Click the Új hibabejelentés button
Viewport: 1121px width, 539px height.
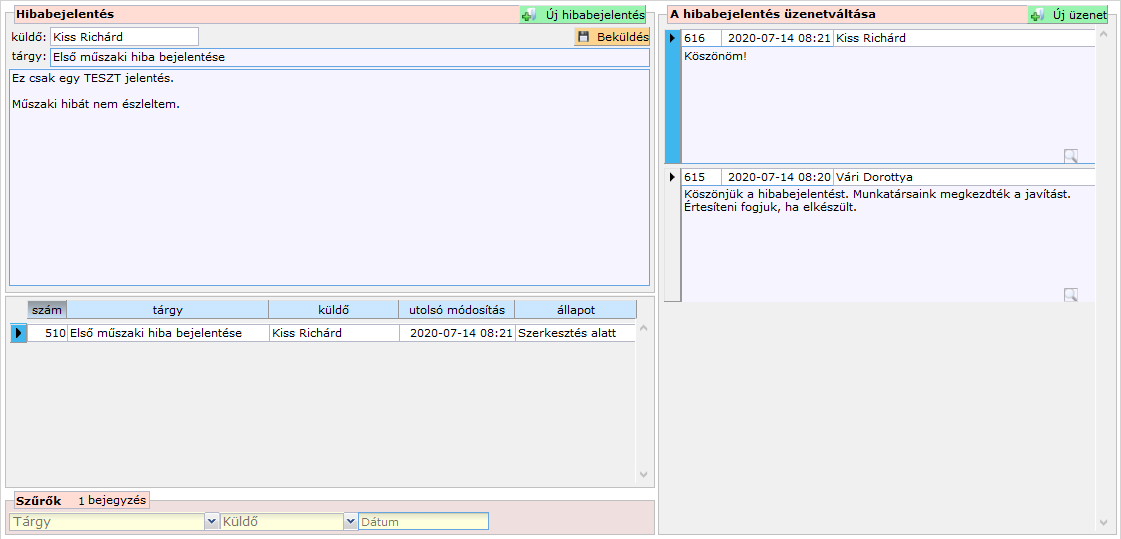584,15
